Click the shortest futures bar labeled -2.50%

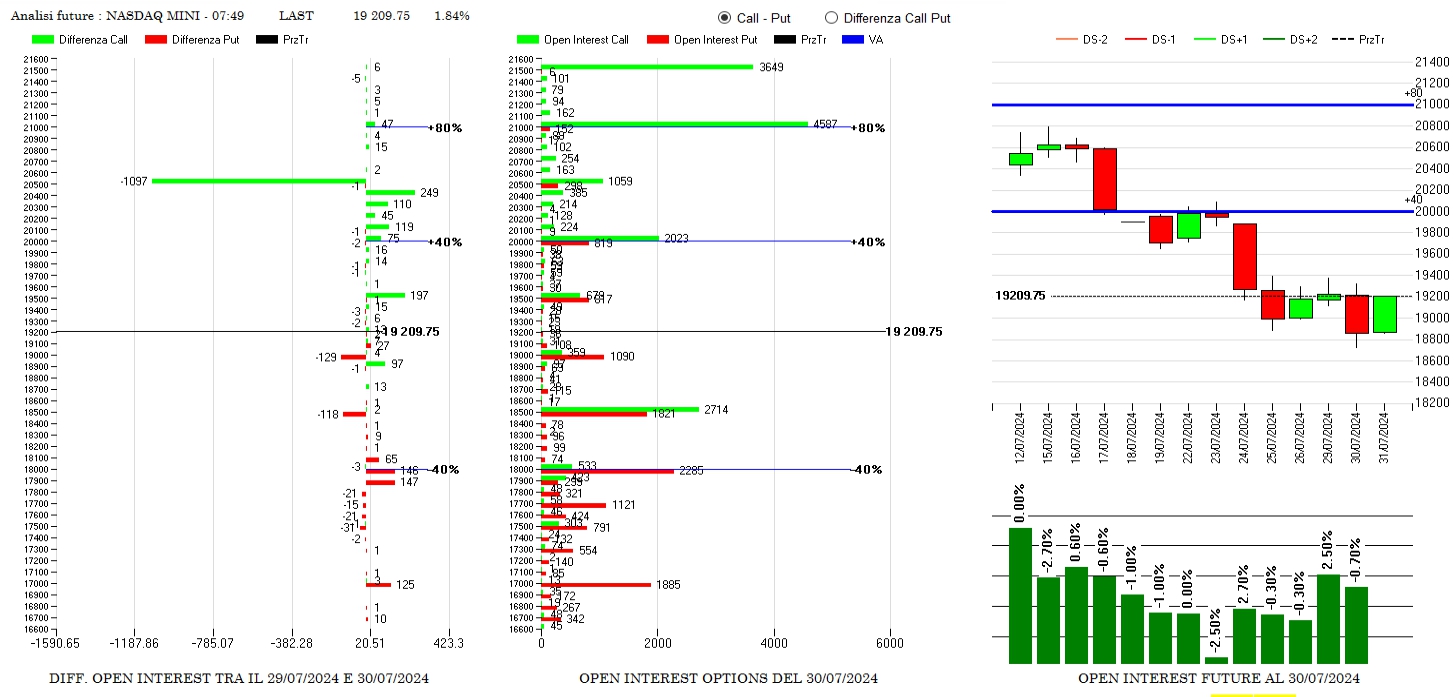click(x=1217, y=660)
